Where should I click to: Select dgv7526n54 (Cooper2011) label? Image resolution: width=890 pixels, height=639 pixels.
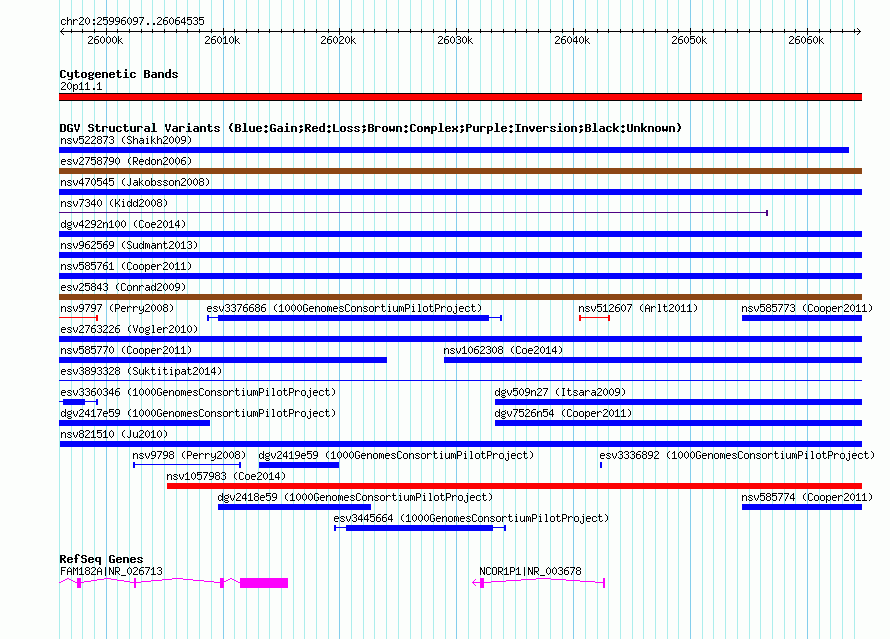(563, 413)
